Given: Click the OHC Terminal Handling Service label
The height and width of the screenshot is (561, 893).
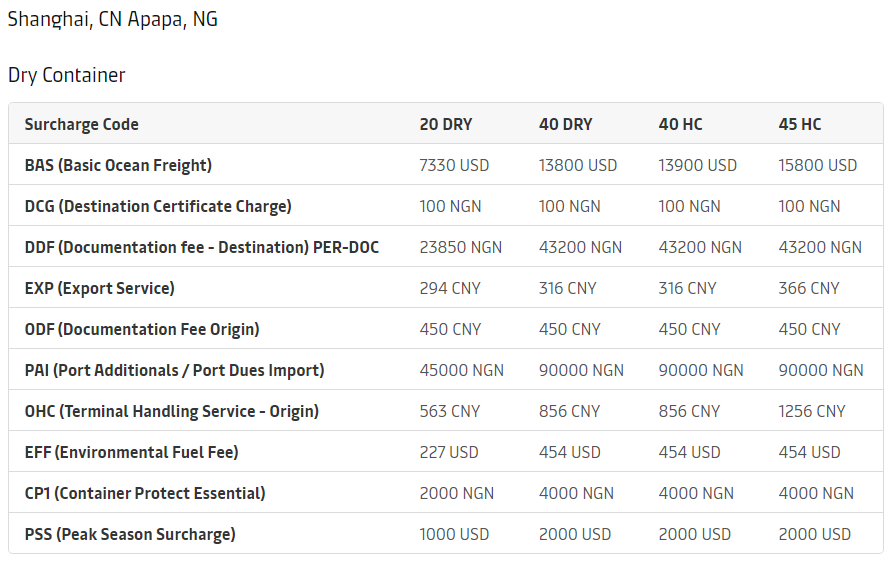Looking at the screenshot, I should tap(172, 412).
